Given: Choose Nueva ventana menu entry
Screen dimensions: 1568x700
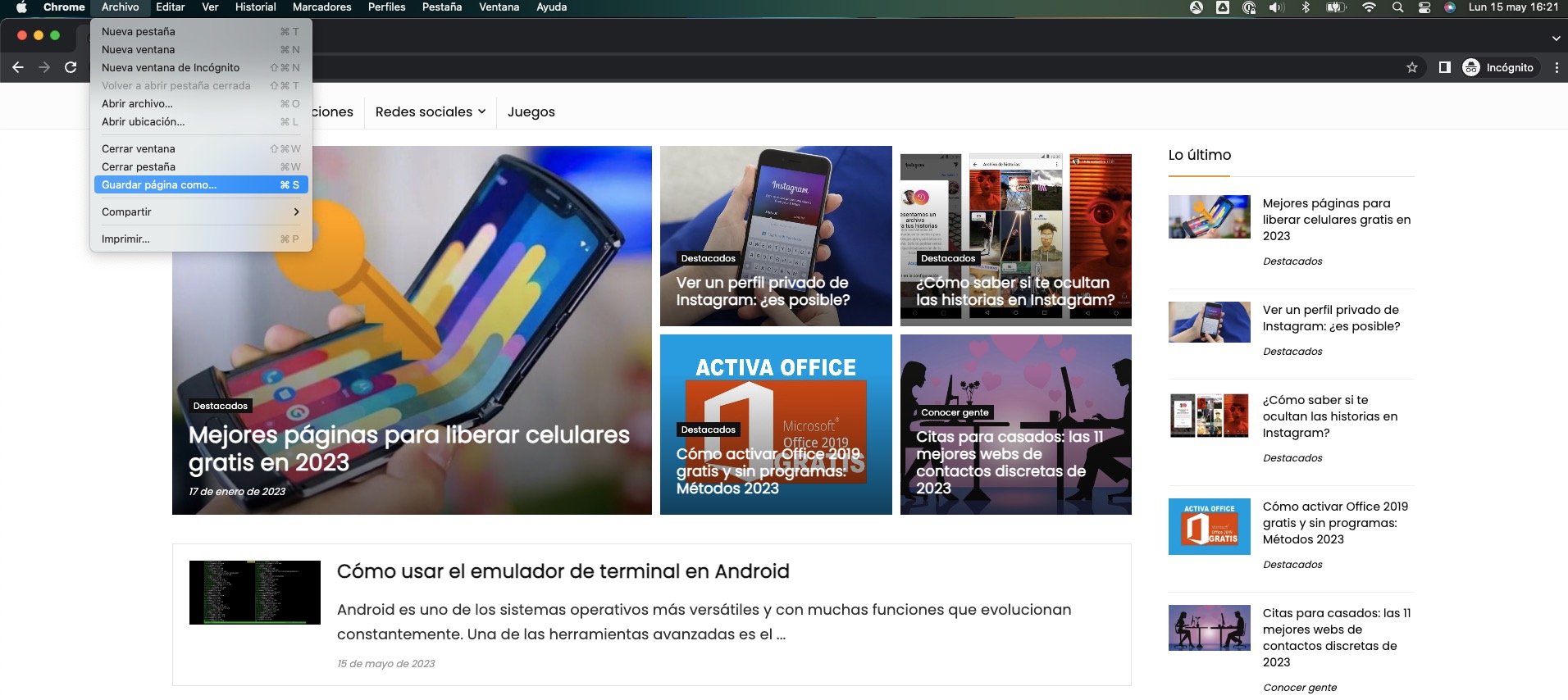Looking at the screenshot, I should pyautogui.click(x=201, y=49).
